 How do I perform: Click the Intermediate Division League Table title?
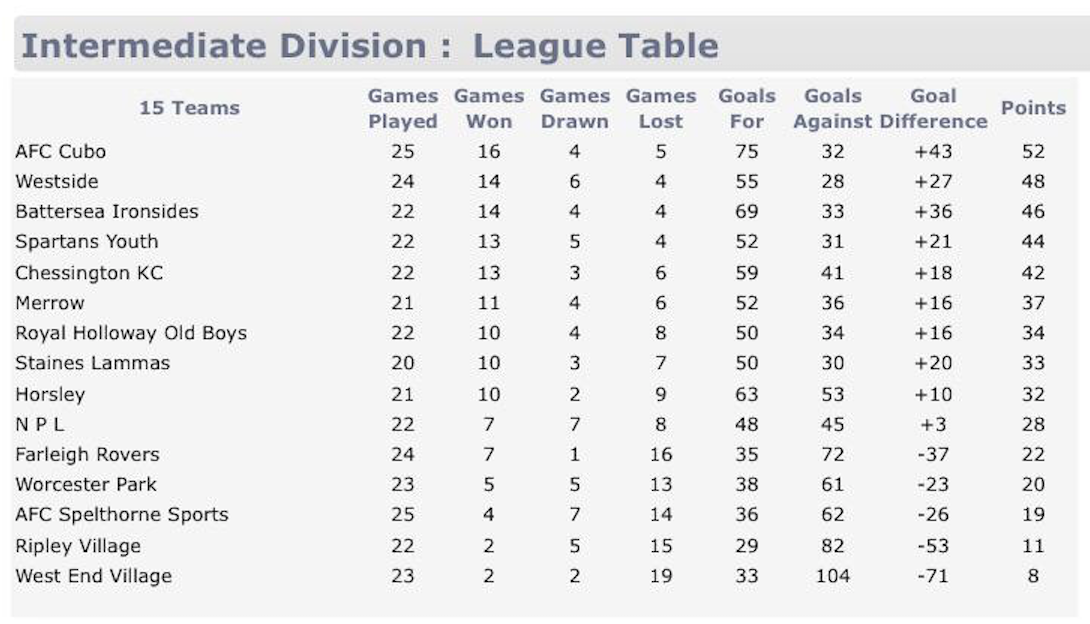click(x=370, y=46)
